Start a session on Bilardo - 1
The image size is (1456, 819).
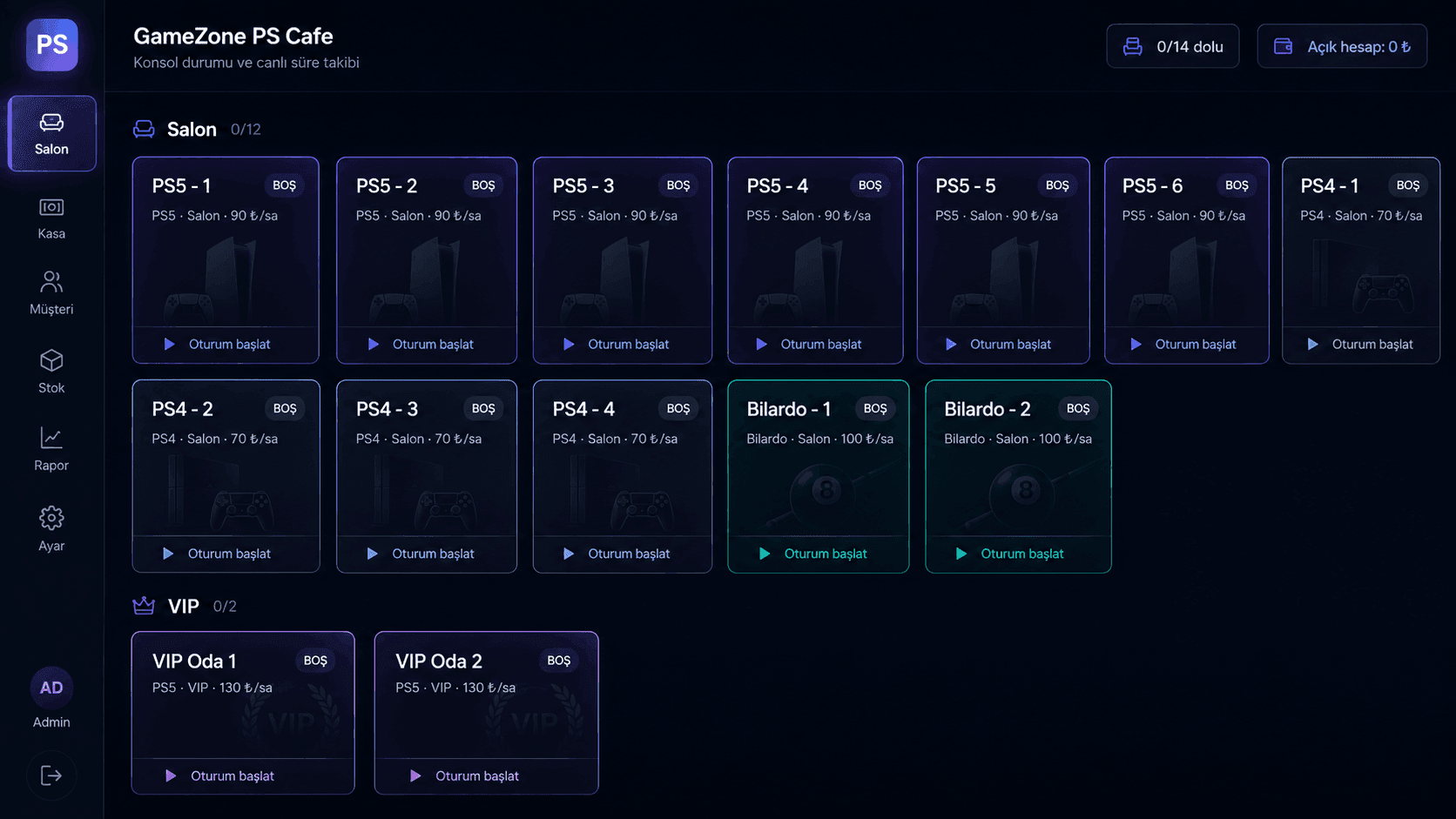pos(819,554)
